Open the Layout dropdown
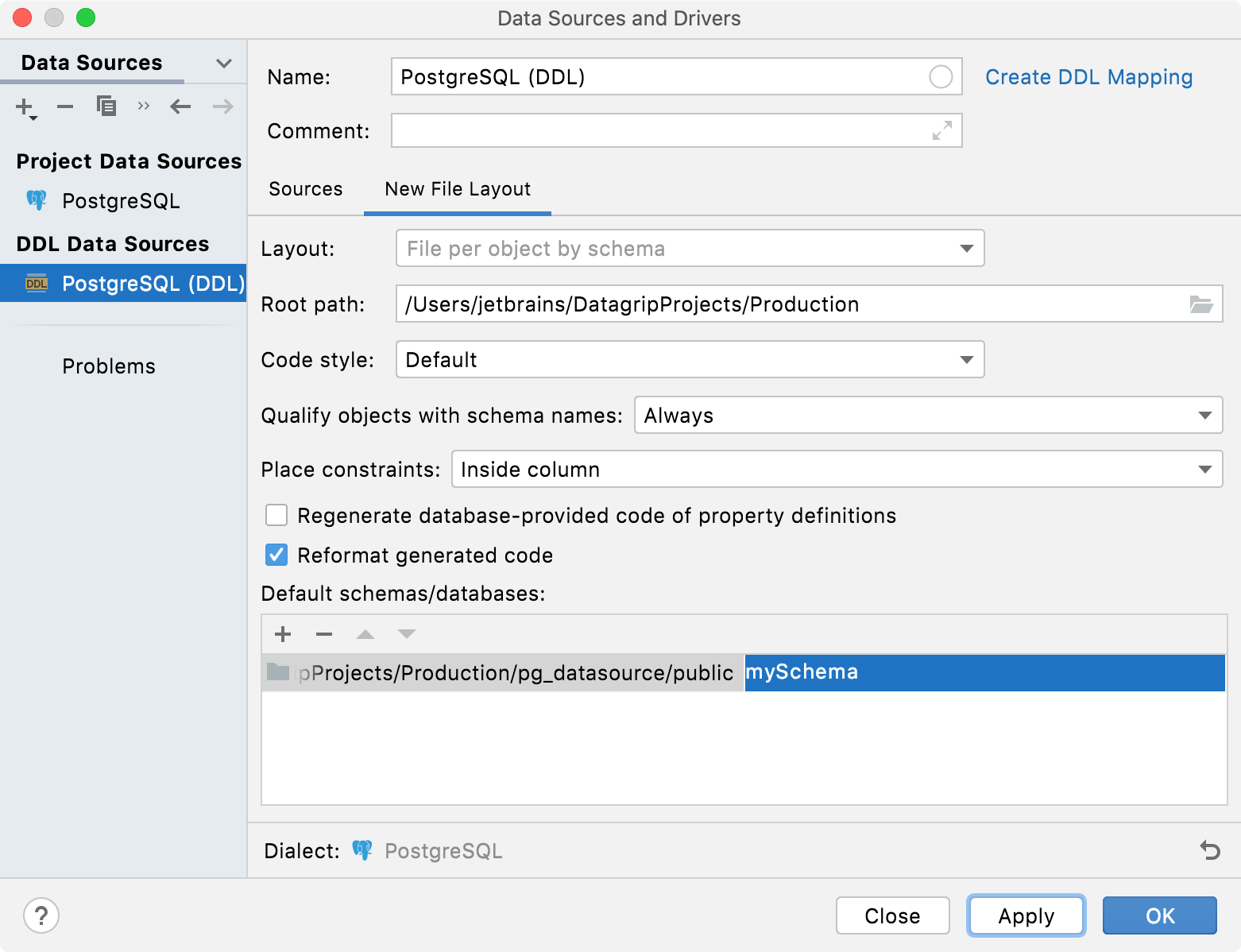Screen dimensions: 1241x952 pyautogui.click(x=966, y=248)
